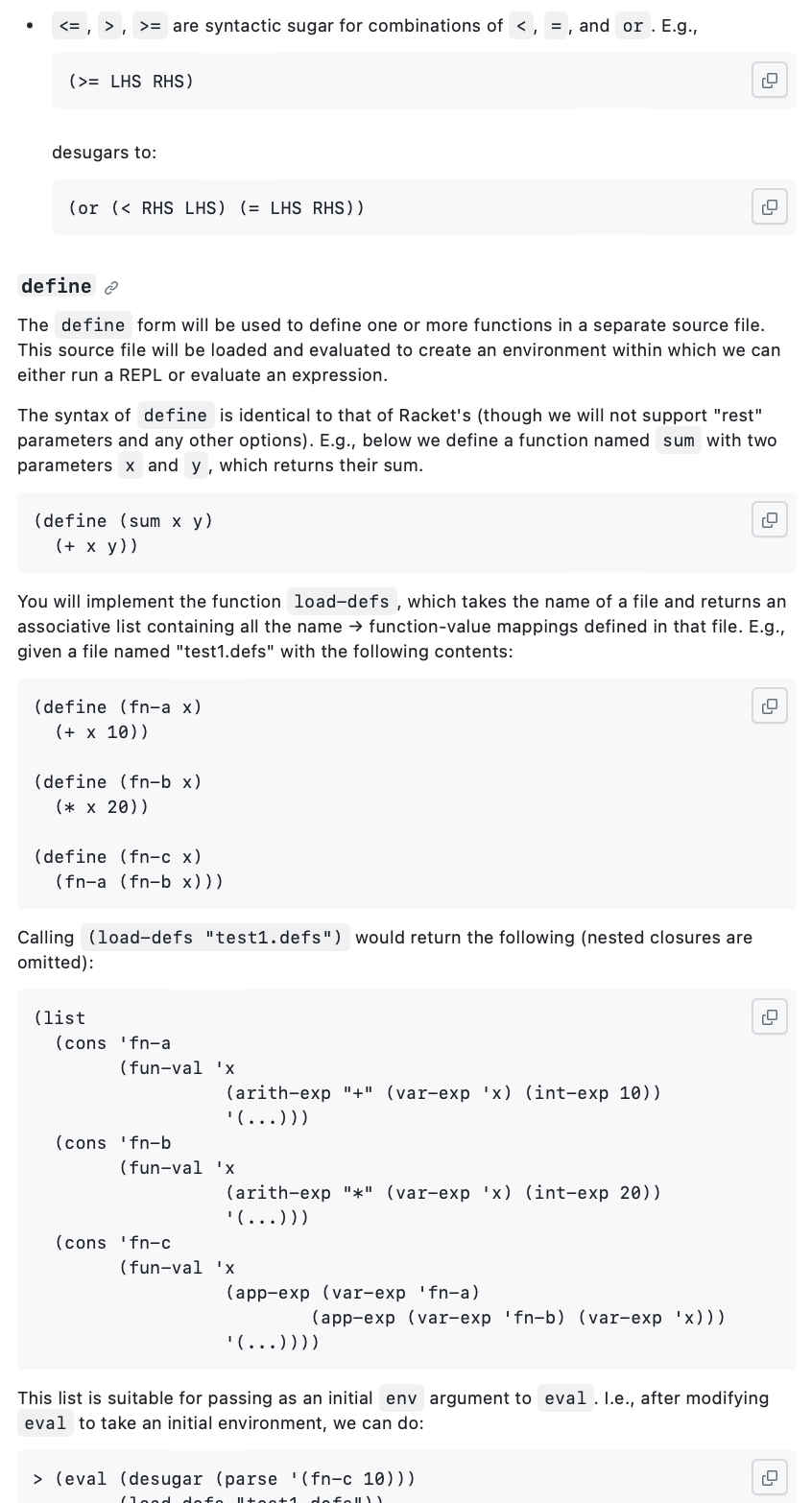812x1503 pixels.
Task: Copy the load-defs result list code
Action: coord(770,1016)
